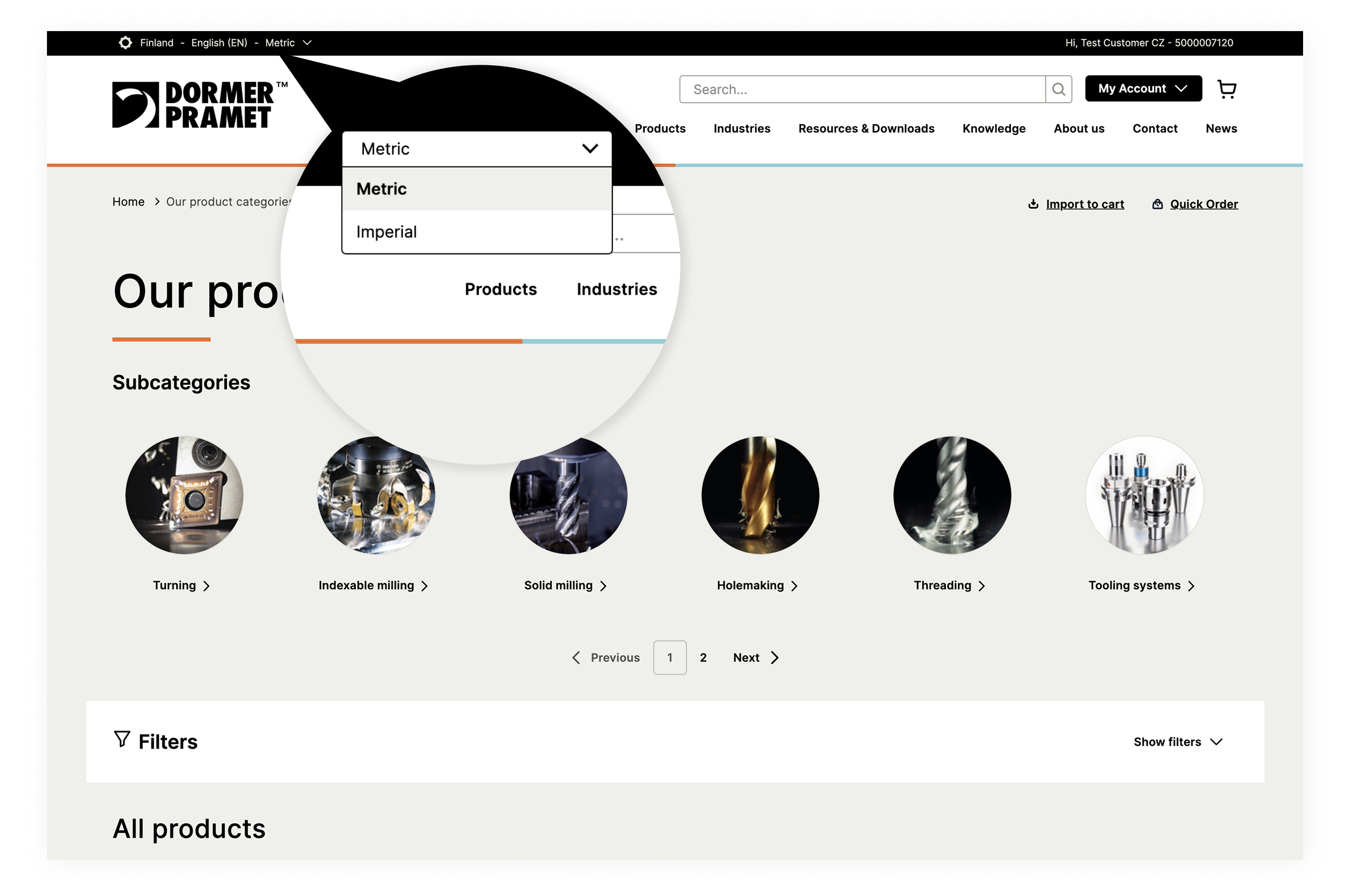Screen dimensions: 1350x896
Task: Click the Quick Order icon
Action: pos(1157,204)
